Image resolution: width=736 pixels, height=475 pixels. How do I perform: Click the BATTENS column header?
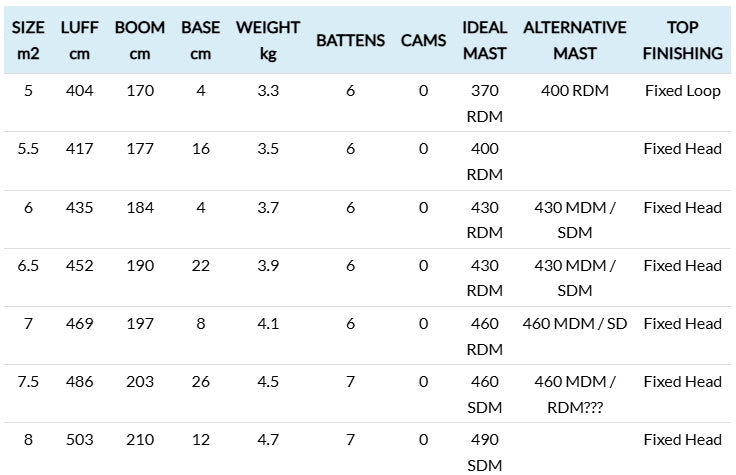(350, 41)
